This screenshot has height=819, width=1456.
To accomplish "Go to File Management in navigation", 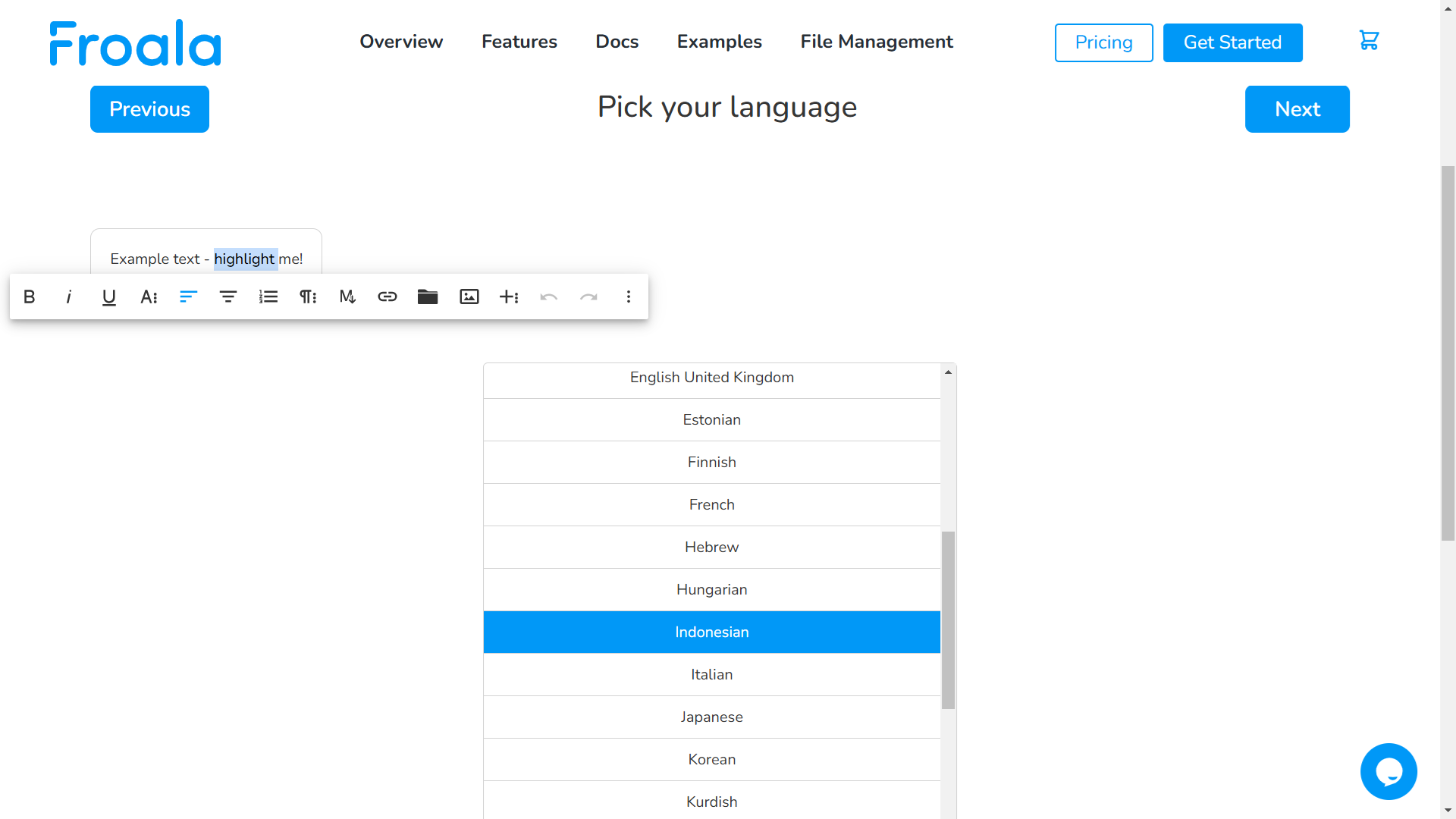I will pos(877,42).
